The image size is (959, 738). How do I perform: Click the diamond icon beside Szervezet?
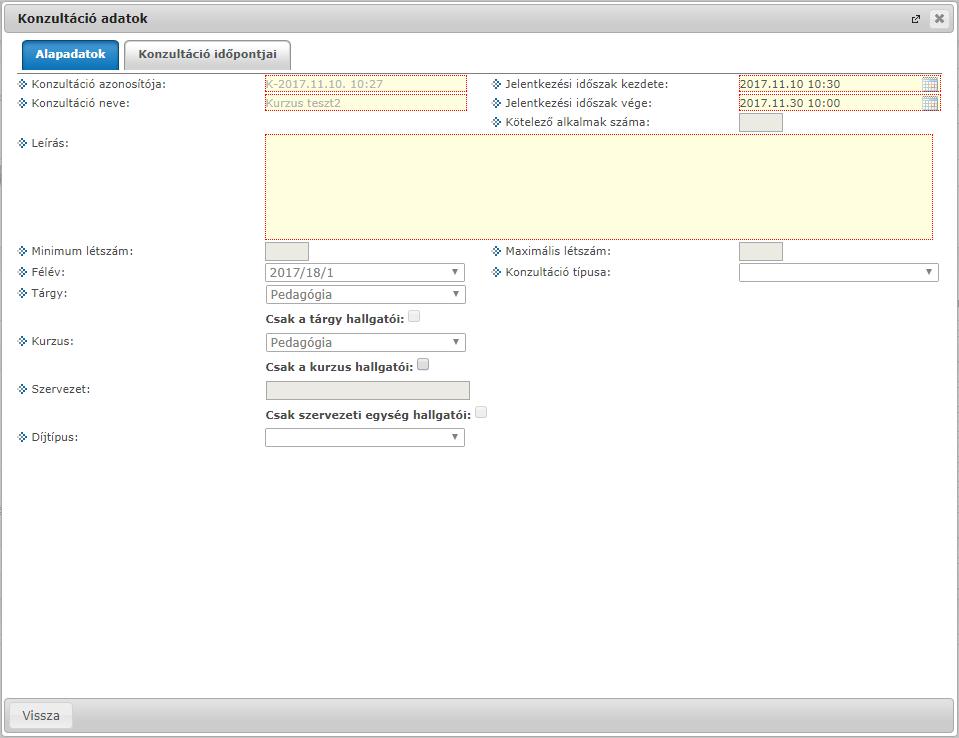tap(23, 389)
